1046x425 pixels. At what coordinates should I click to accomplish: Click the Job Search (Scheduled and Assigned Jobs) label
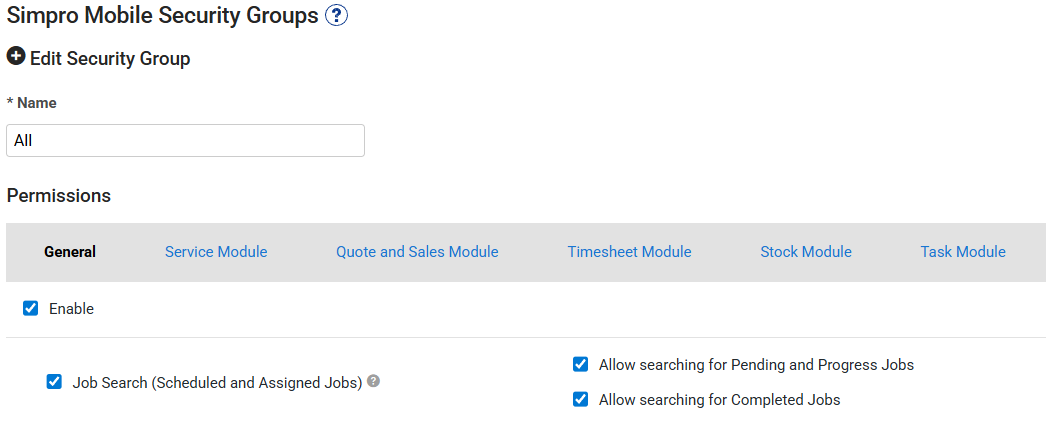tap(217, 382)
